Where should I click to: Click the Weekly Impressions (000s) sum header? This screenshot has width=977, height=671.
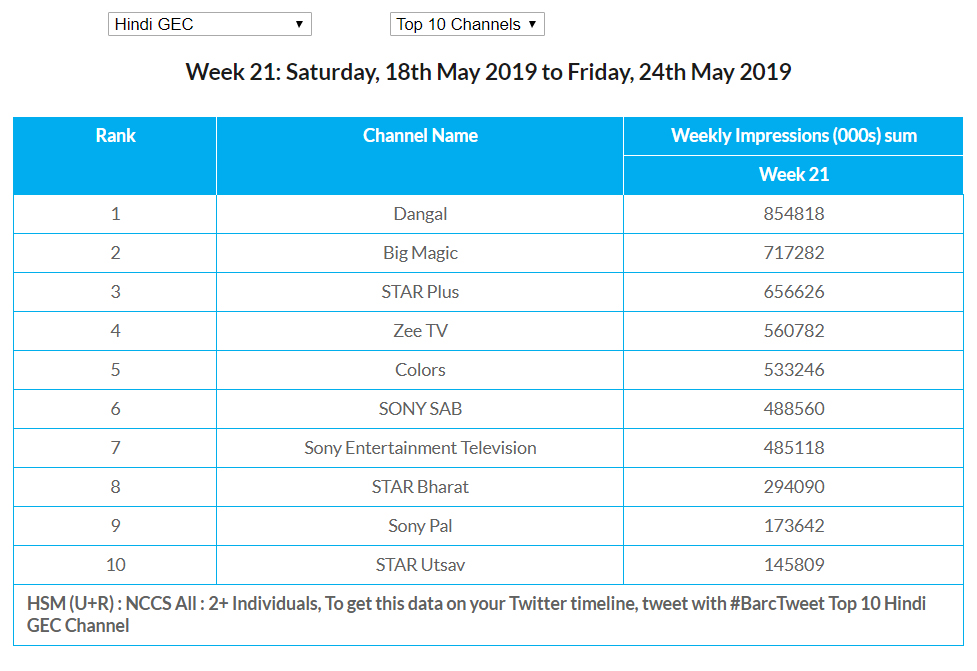point(793,136)
